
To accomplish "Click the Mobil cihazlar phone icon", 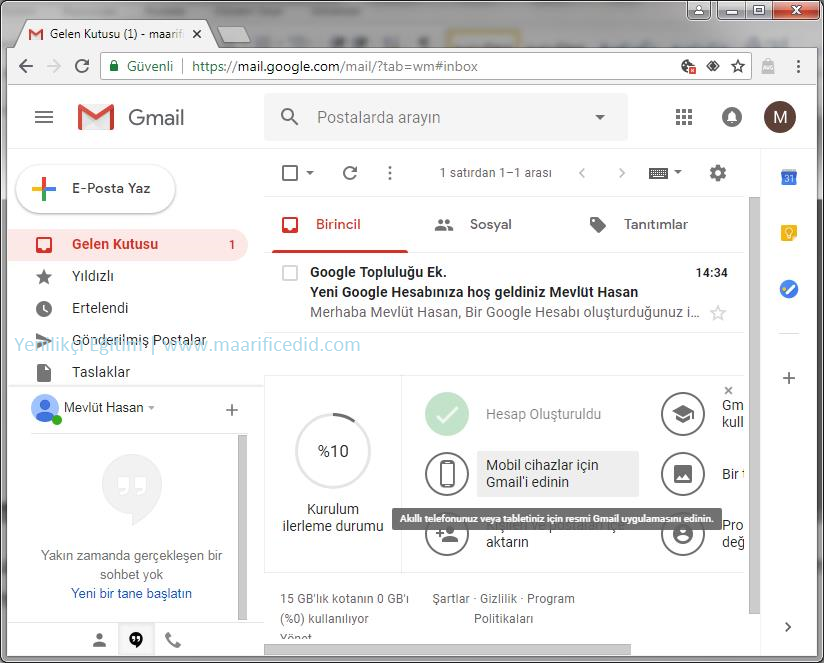I will click(447, 473).
